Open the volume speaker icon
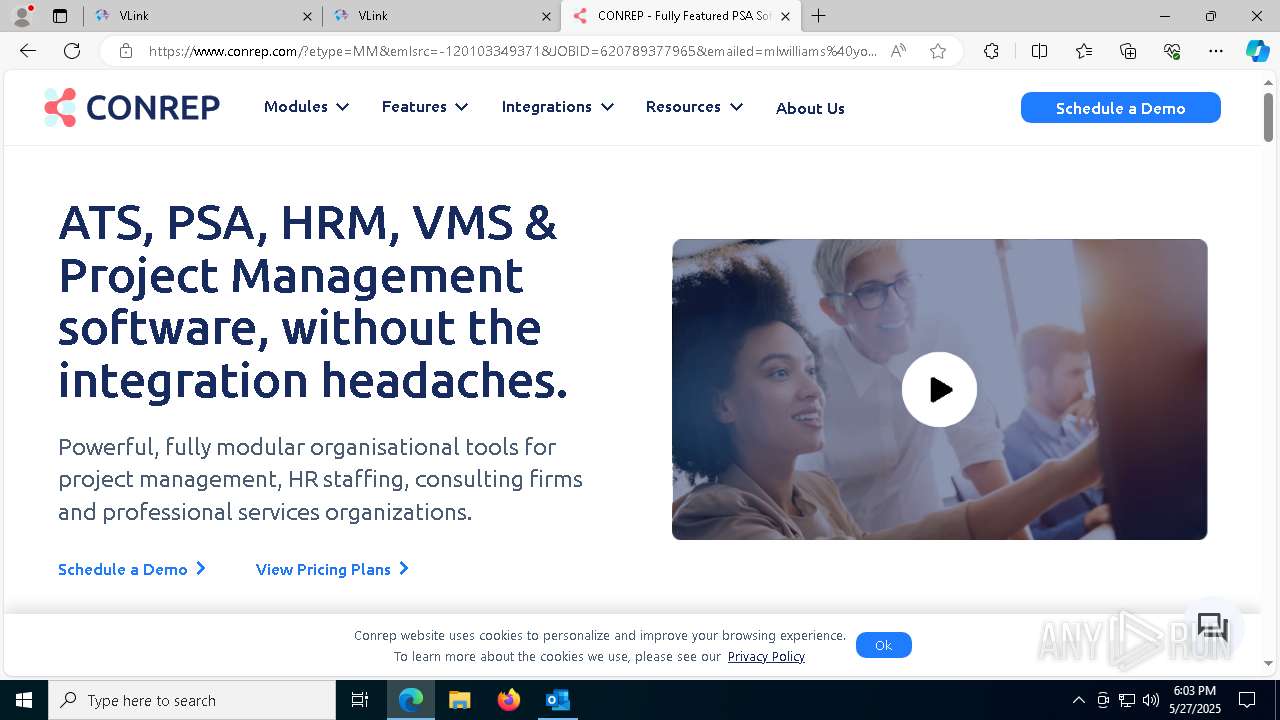Screen dimensions: 1280x720 (x=1150, y=700)
